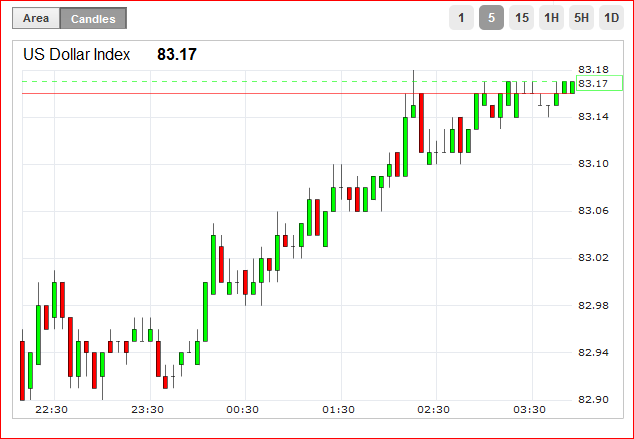Click the 82.90 price axis label
Image resolution: width=634 pixels, height=439 pixels.
pyautogui.click(x=593, y=399)
